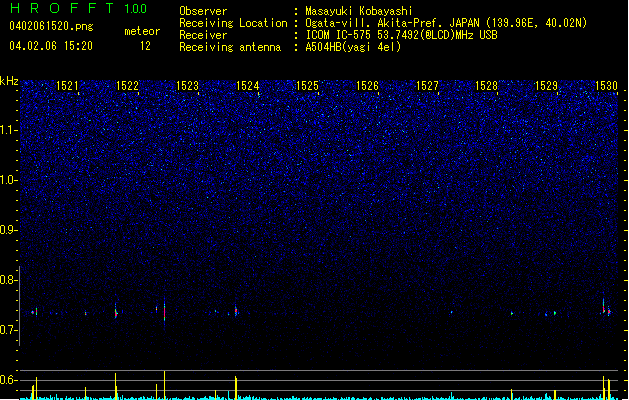Viewport: 629px width, 400px height.
Task: Click the 1.0 kHz axis label
Action: coord(9,180)
